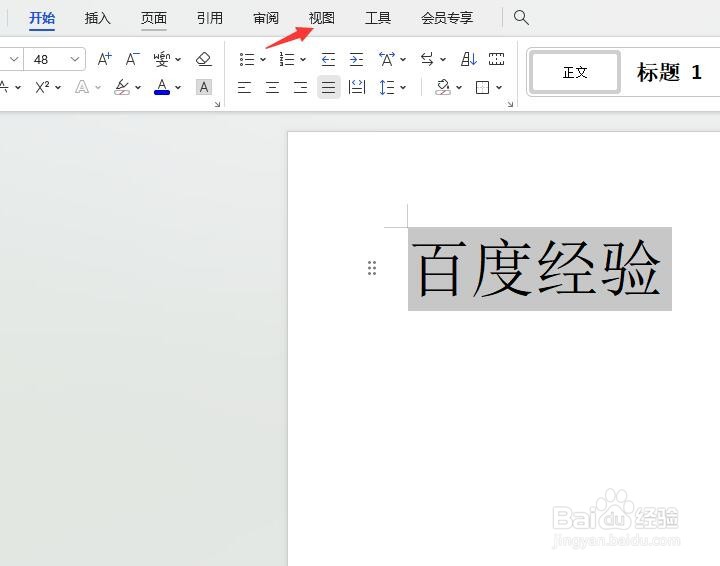Screen dimensions: 720x566
Task: Open the 审阅 tab
Action: 266,18
